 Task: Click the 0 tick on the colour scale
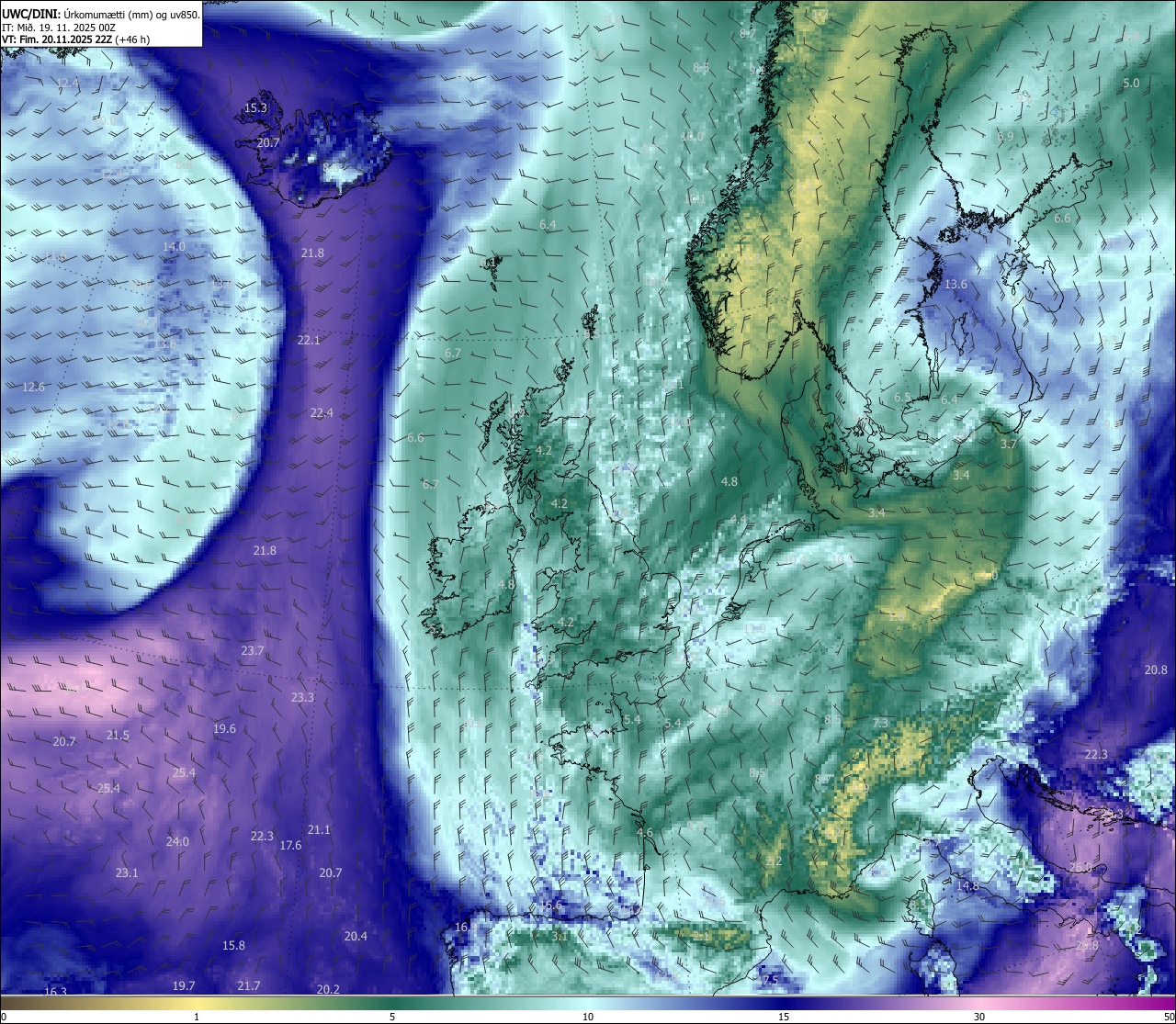pos(4,1017)
